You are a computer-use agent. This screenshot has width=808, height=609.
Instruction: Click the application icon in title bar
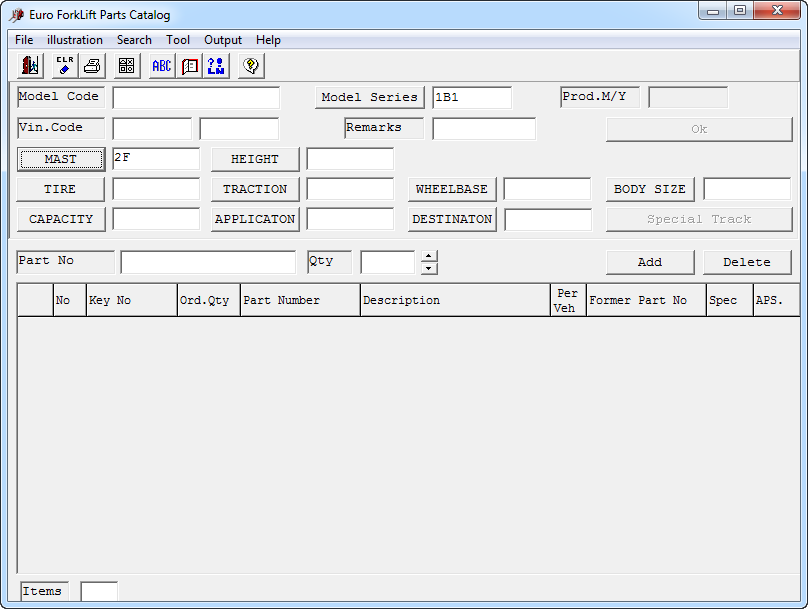16,15
